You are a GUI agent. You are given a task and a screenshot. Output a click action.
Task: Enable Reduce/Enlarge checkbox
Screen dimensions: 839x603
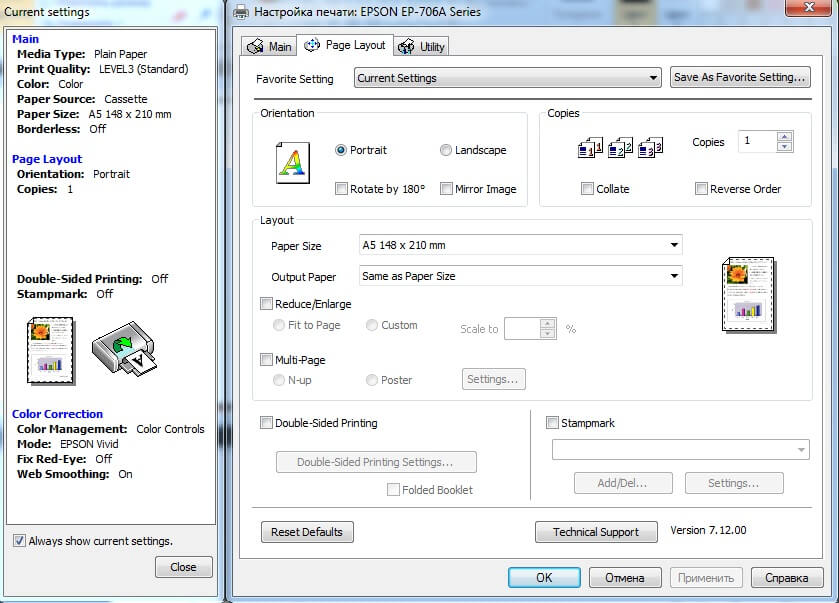pos(266,304)
